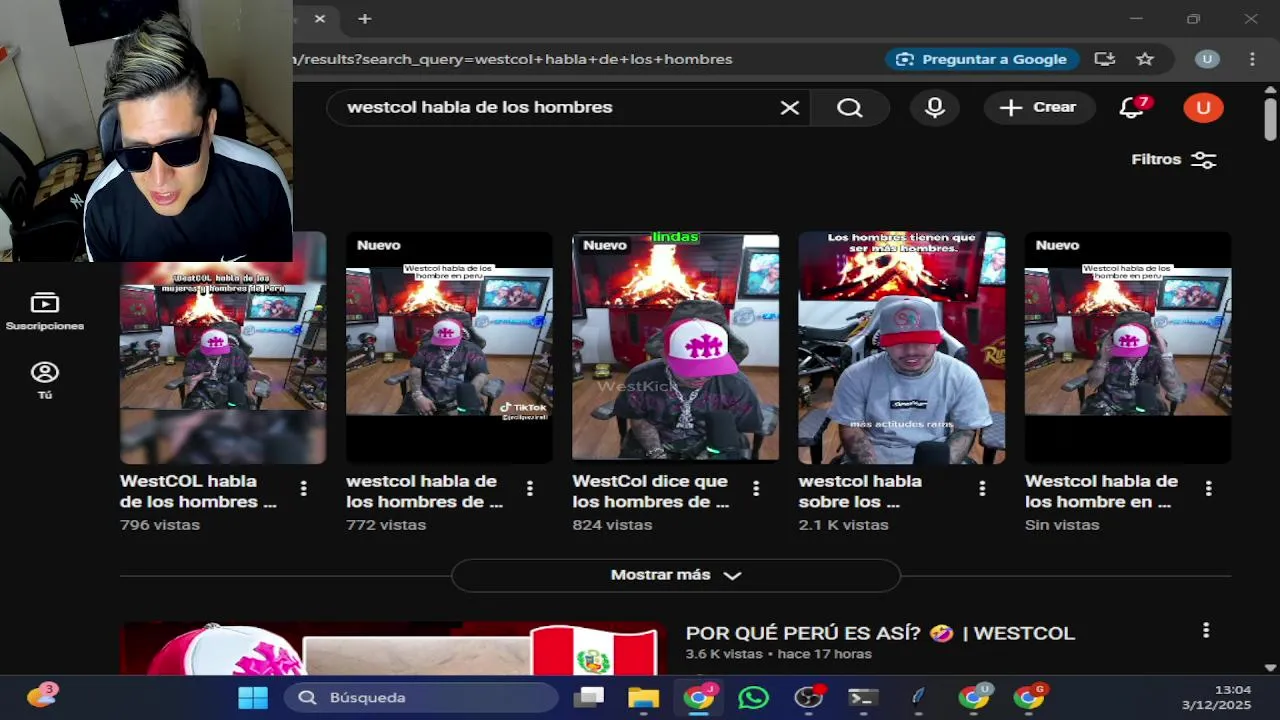Open options for the 2.1 K vistas short
The image size is (1280, 720).
tap(982, 489)
